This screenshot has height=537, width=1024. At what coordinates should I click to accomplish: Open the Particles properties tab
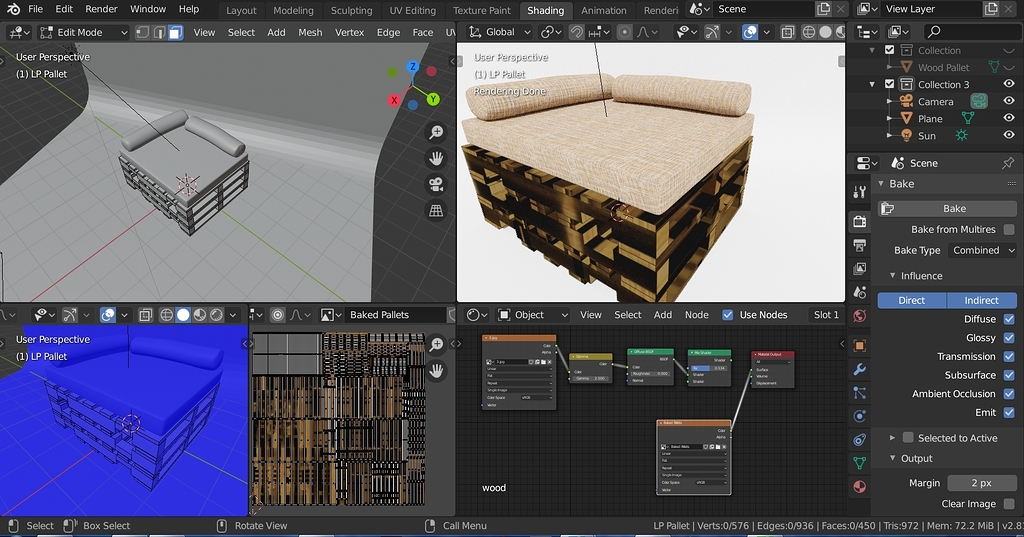click(x=859, y=393)
